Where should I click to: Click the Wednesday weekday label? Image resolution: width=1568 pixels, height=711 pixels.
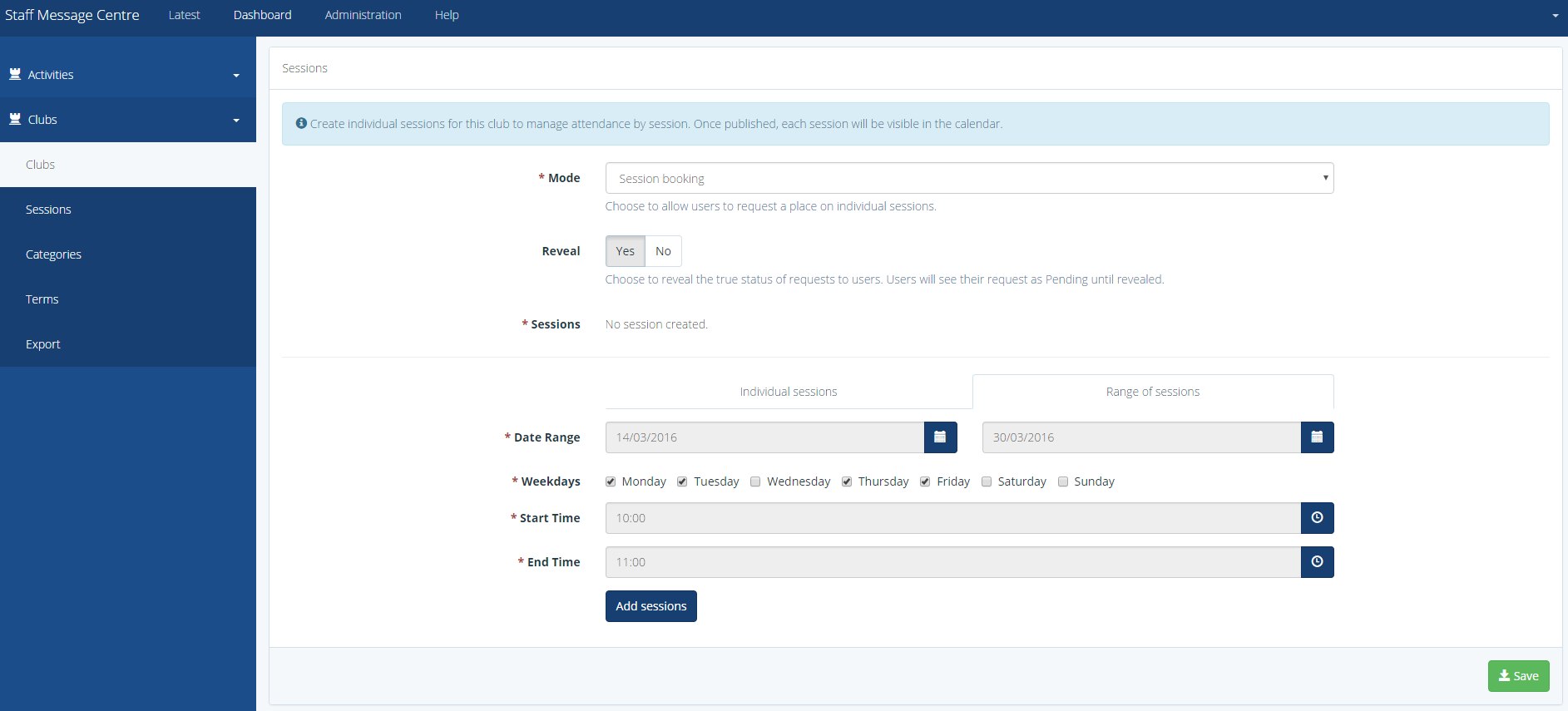coord(799,481)
